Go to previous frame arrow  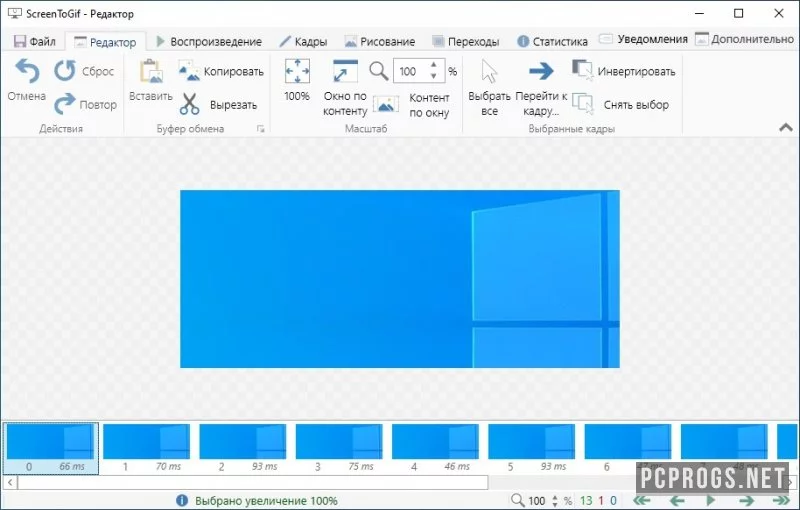coord(677,500)
